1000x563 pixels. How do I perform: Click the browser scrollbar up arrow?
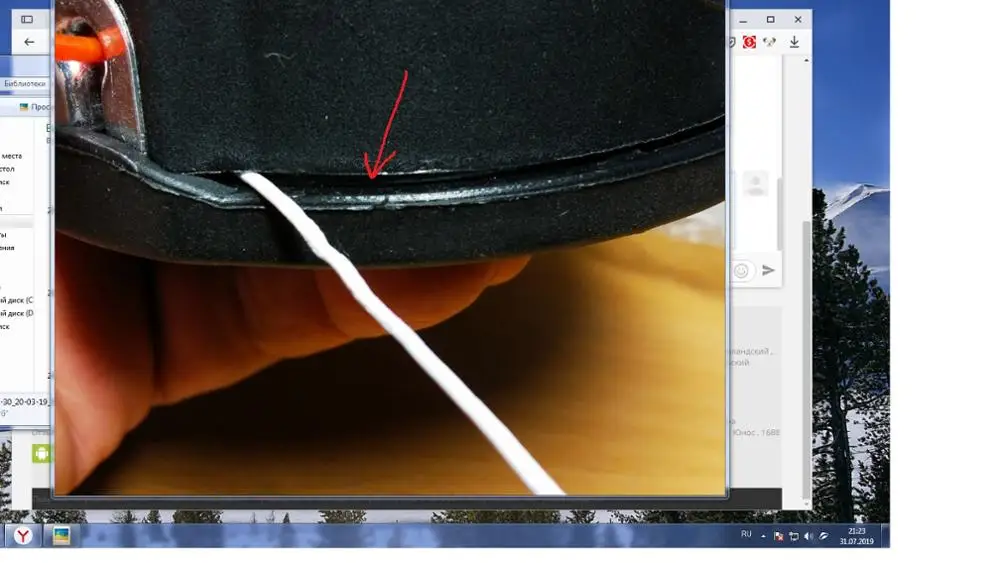click(807, 60)
